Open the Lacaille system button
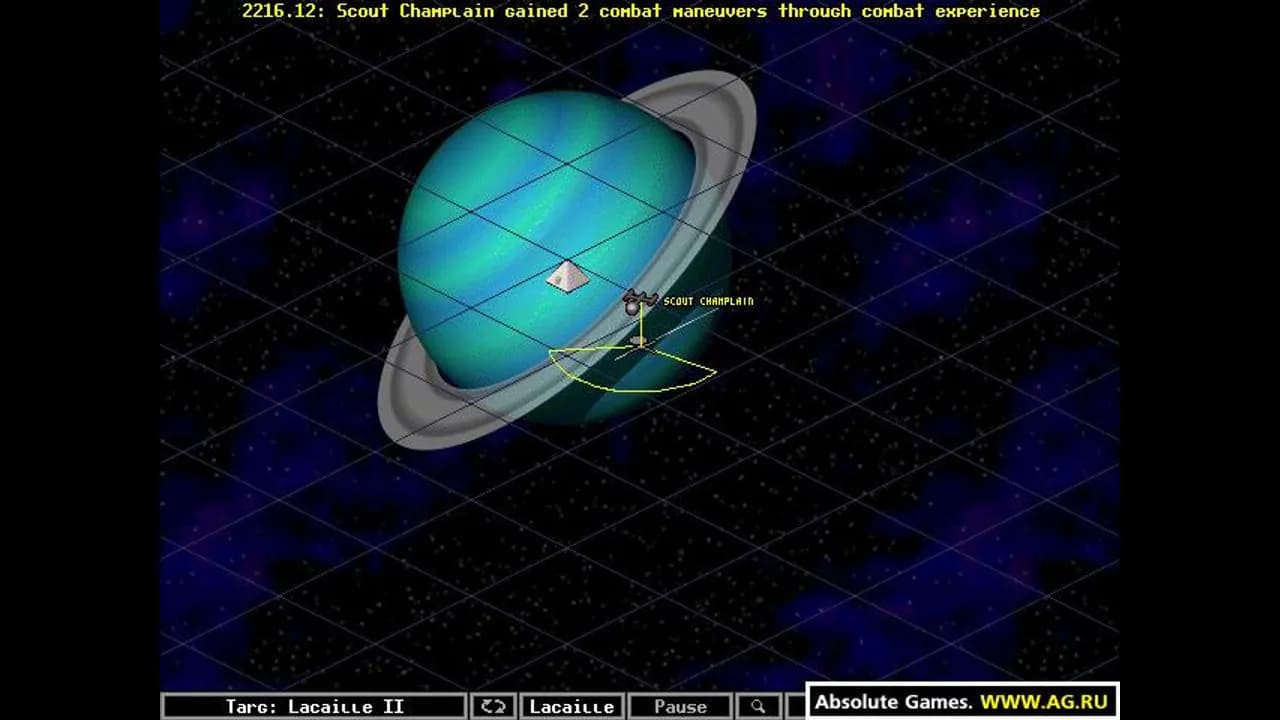Screen dimensions: 1280x720 (x=572, y=707)
